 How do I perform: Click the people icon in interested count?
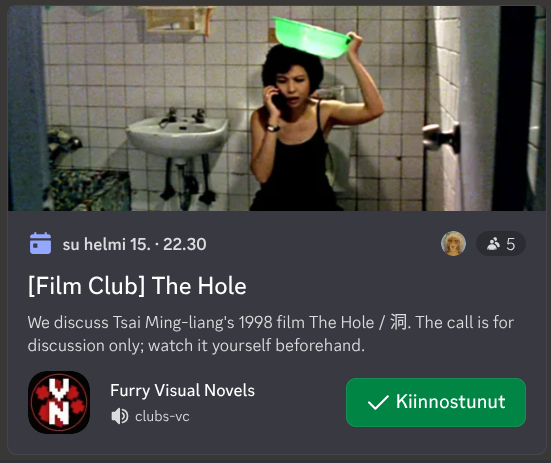pos(493,244)
